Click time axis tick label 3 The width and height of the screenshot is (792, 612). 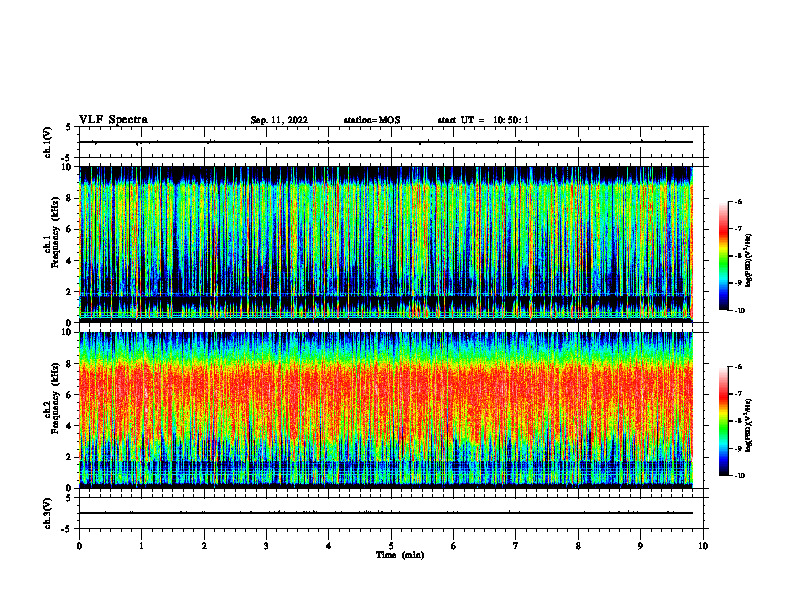click(266, 546)
